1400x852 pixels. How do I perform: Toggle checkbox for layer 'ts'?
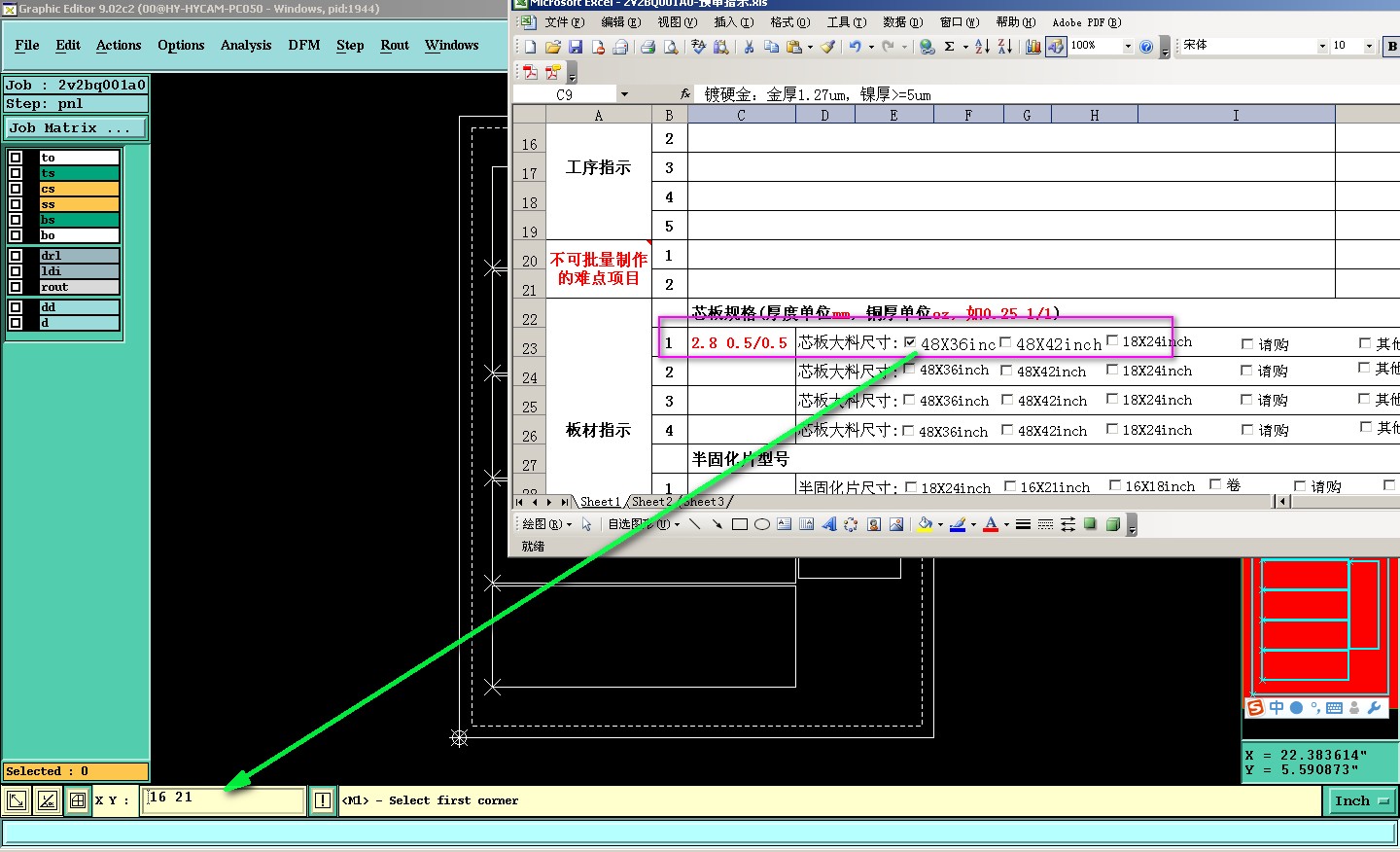[x=16, y=172]
